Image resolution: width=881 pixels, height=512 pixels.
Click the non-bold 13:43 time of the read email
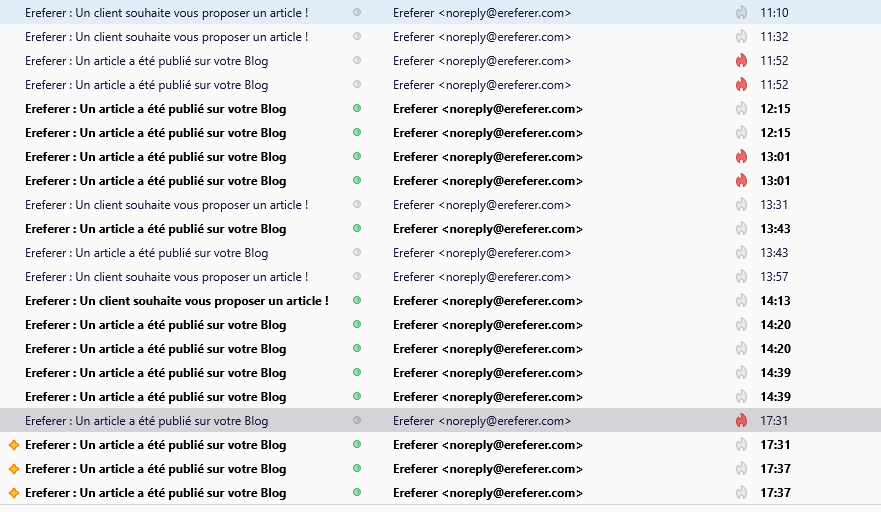click(x=774, y=253)
